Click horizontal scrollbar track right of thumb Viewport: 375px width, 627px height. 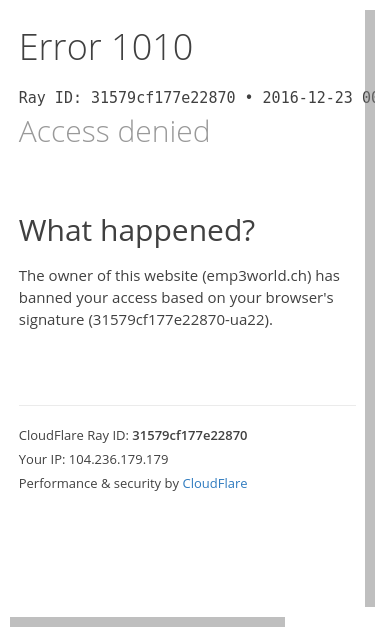coord(325,622)
